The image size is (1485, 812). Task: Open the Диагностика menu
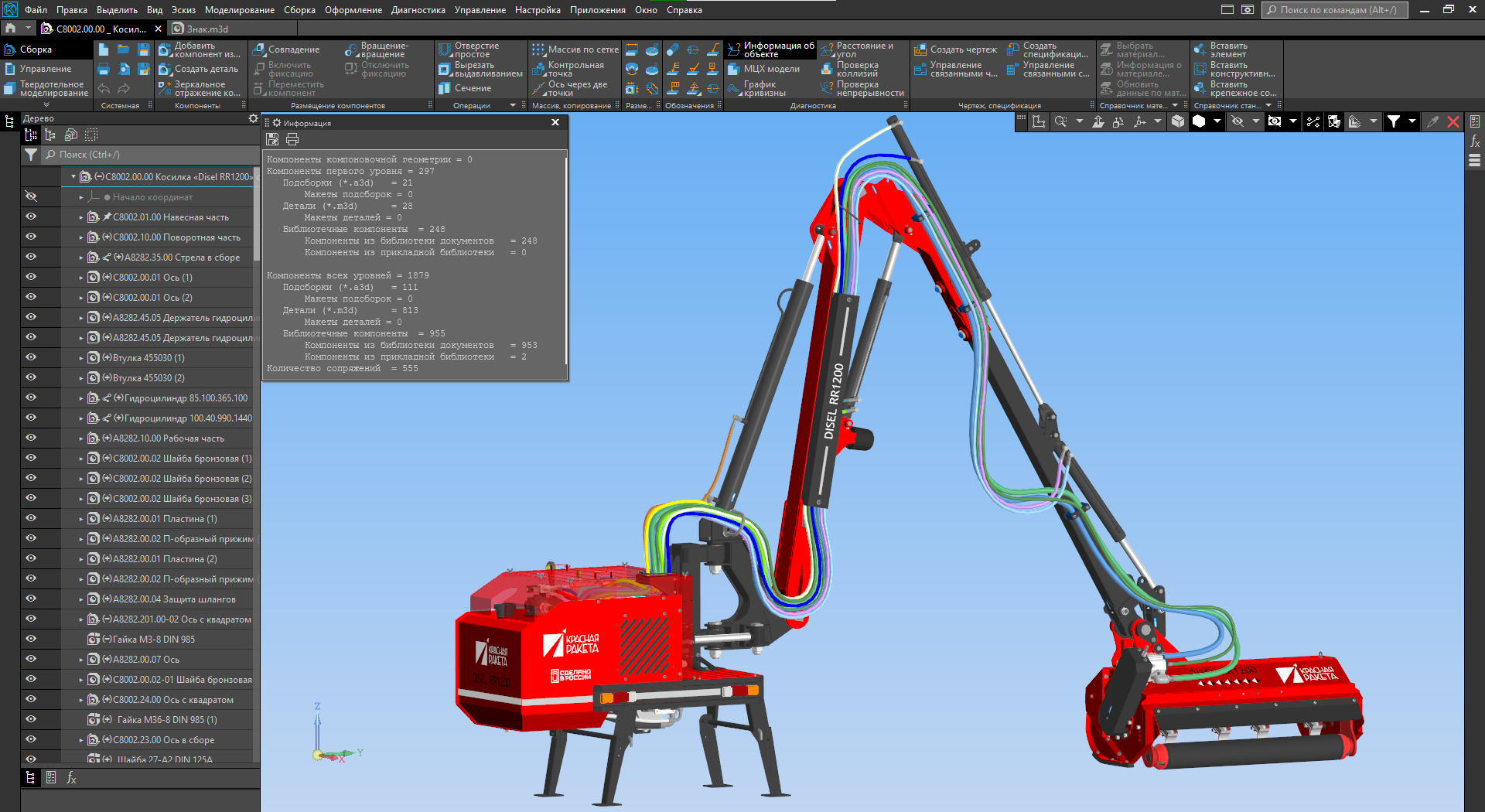pyautogui.click(x=418, y=10)
